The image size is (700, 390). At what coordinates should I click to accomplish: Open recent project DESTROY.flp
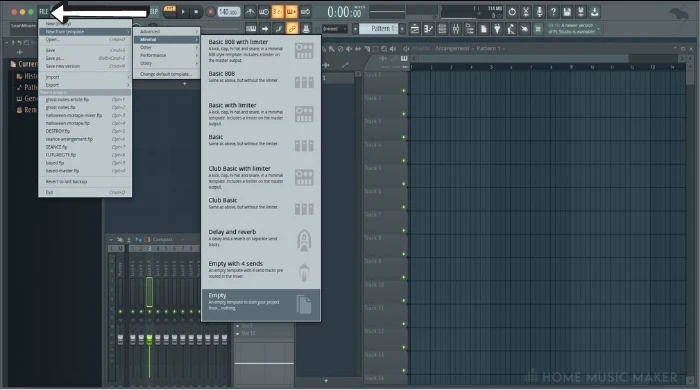85,132
